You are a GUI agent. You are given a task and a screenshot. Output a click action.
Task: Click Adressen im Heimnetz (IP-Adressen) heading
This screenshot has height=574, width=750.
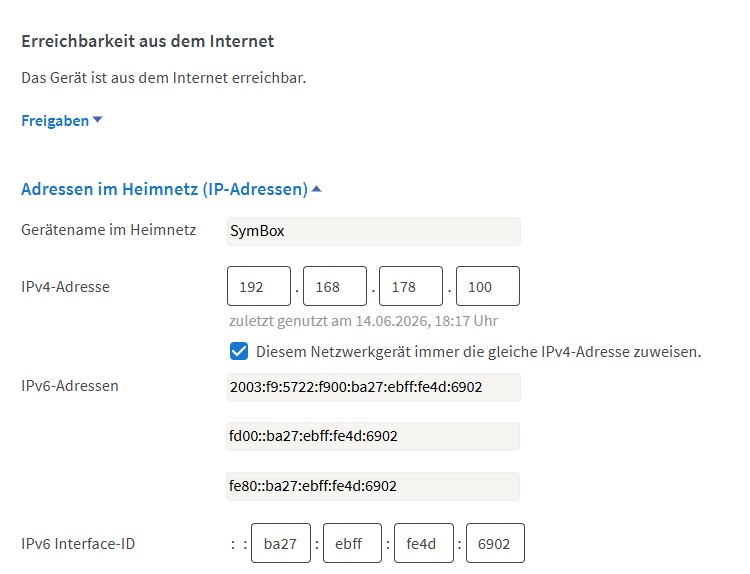[x=164, y=189]
